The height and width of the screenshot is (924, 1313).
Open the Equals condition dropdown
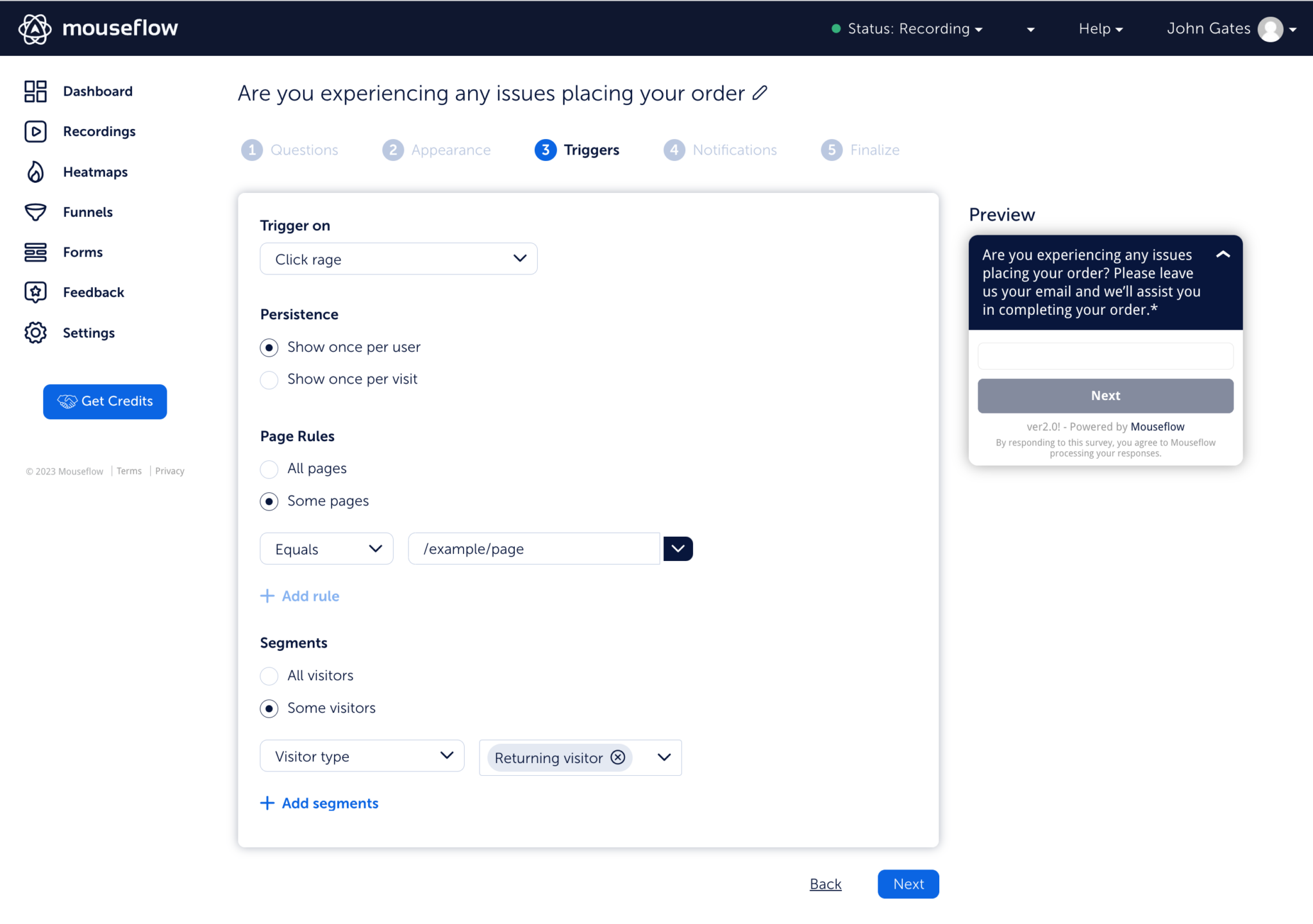click(326, 548)
